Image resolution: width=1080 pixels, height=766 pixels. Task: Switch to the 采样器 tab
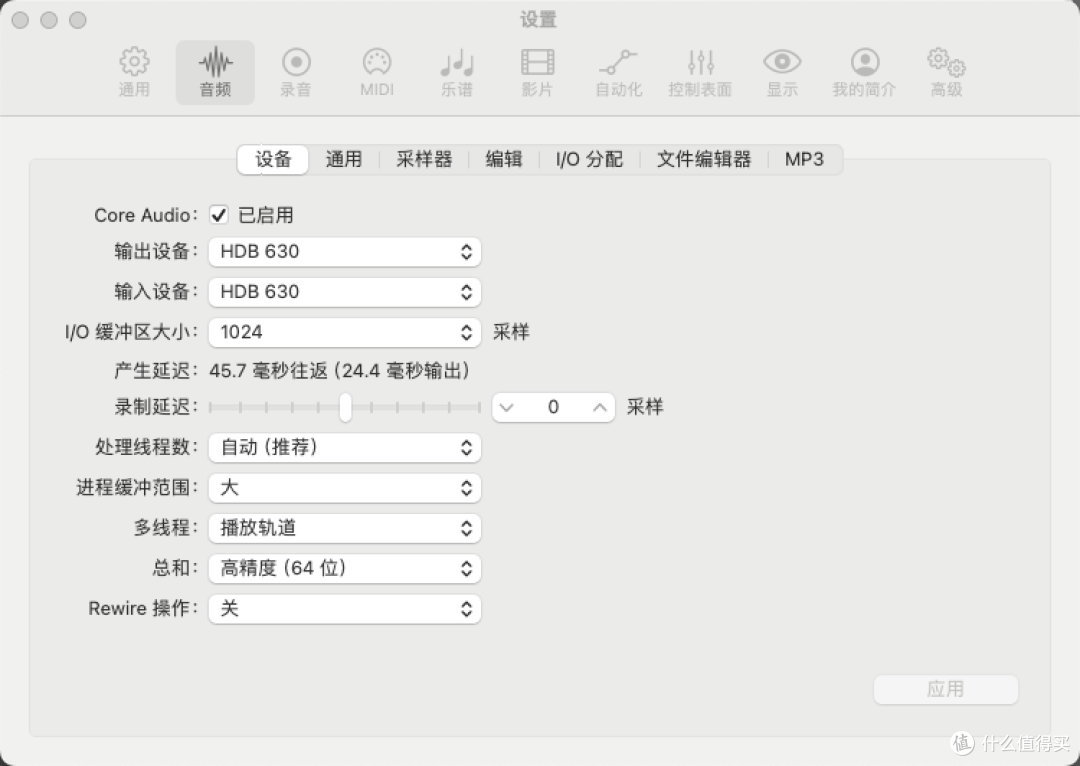(424, 160)
